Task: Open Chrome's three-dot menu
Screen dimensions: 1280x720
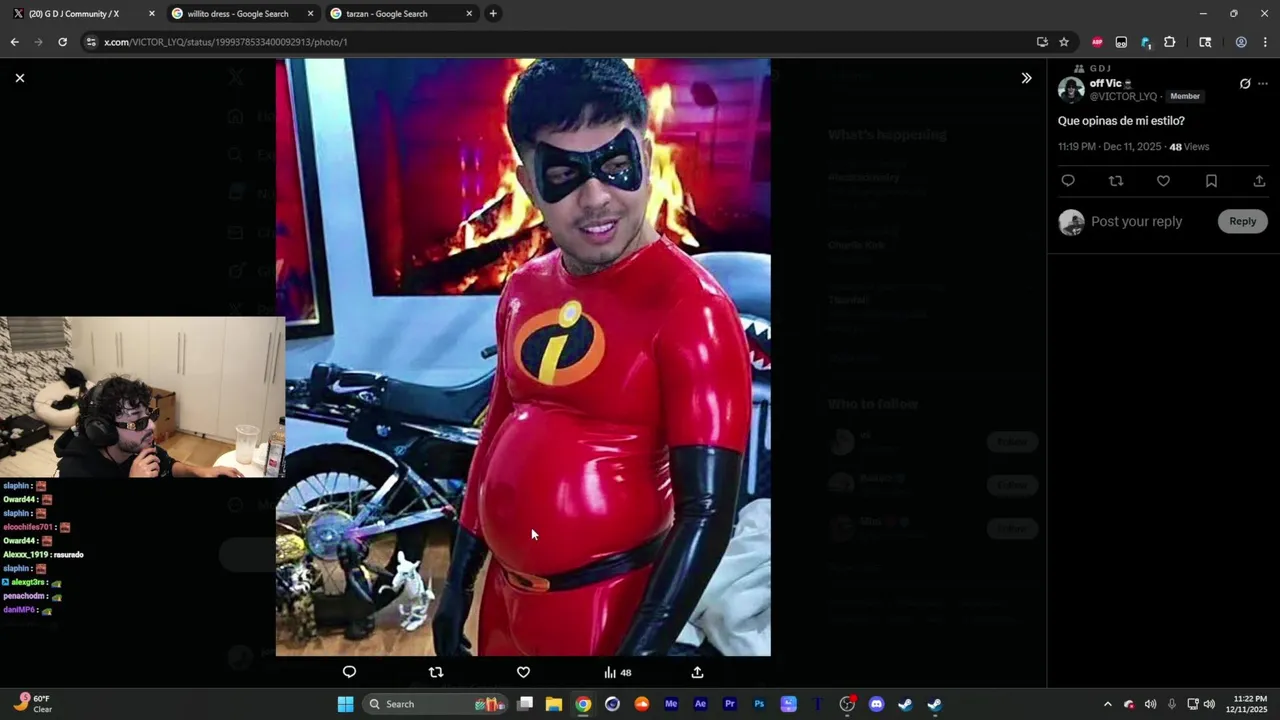Action: click(x=1265, y=42)
